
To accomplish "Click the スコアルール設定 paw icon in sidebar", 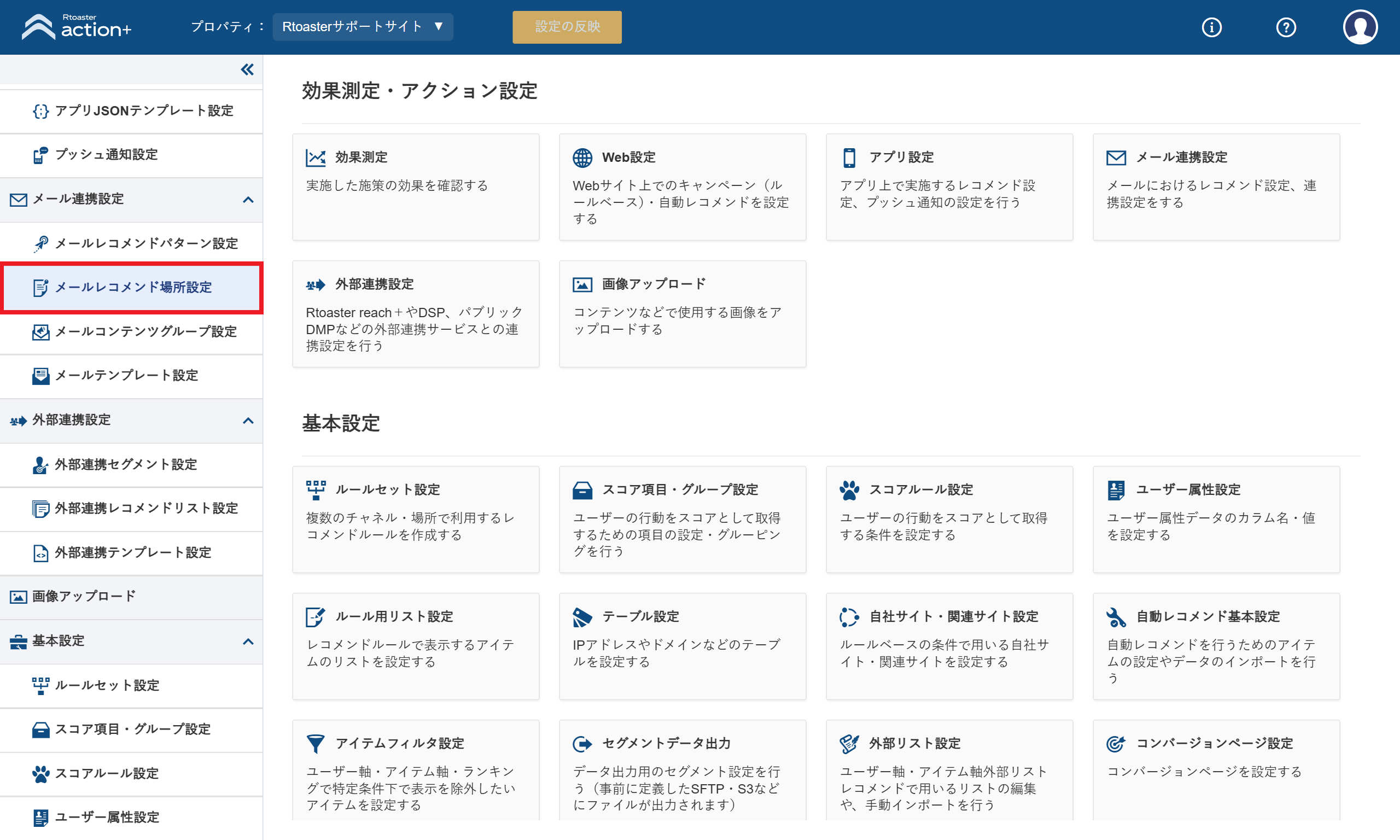I will [40, 774].
